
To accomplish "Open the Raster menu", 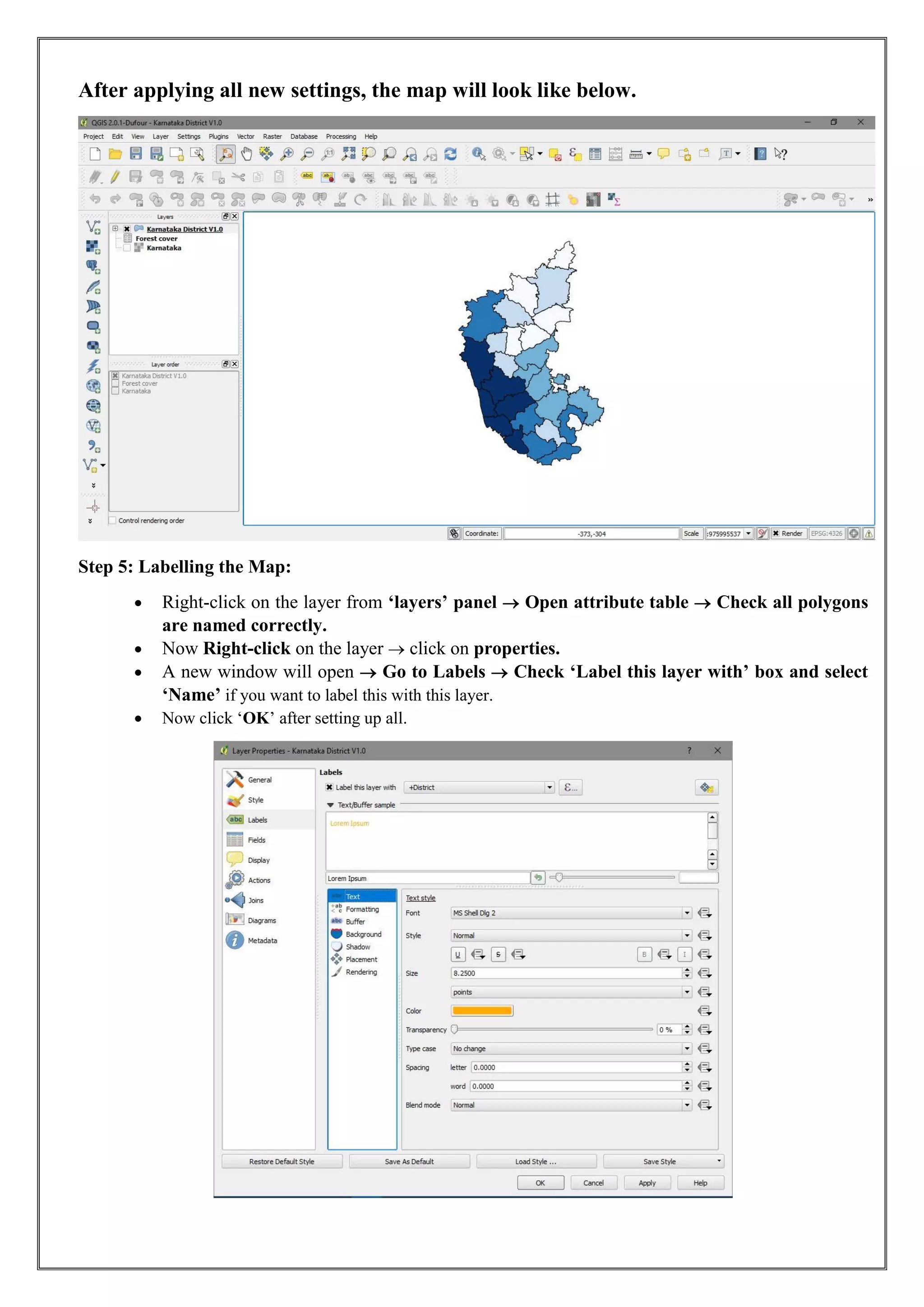I will [x=273, y=137].
